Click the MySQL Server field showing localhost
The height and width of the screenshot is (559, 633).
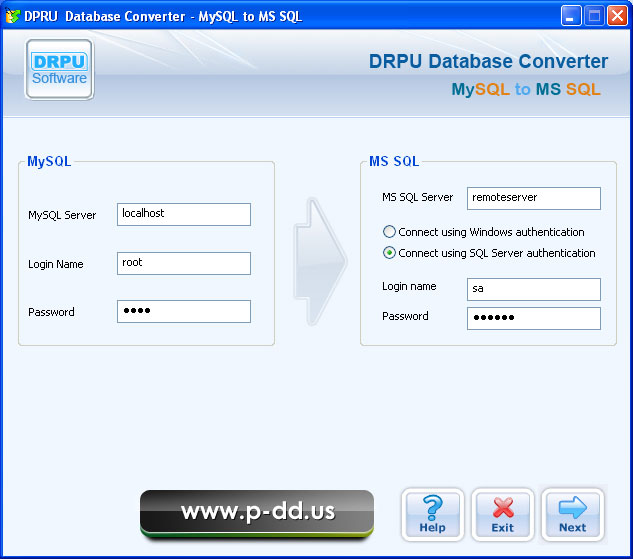coord(184,214)
